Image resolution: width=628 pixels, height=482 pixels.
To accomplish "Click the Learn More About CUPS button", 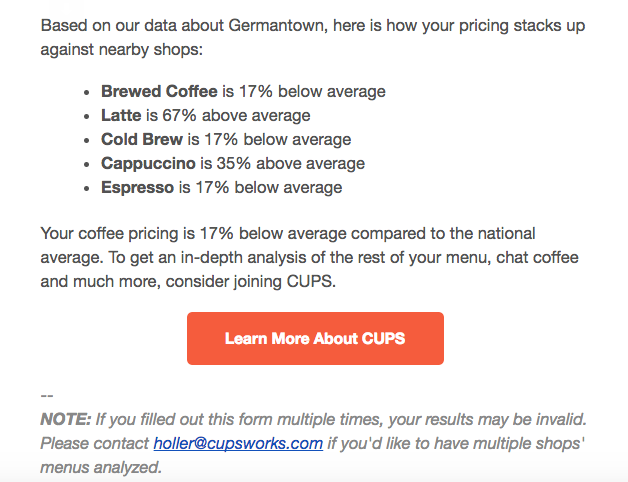I will coord(315,338).
